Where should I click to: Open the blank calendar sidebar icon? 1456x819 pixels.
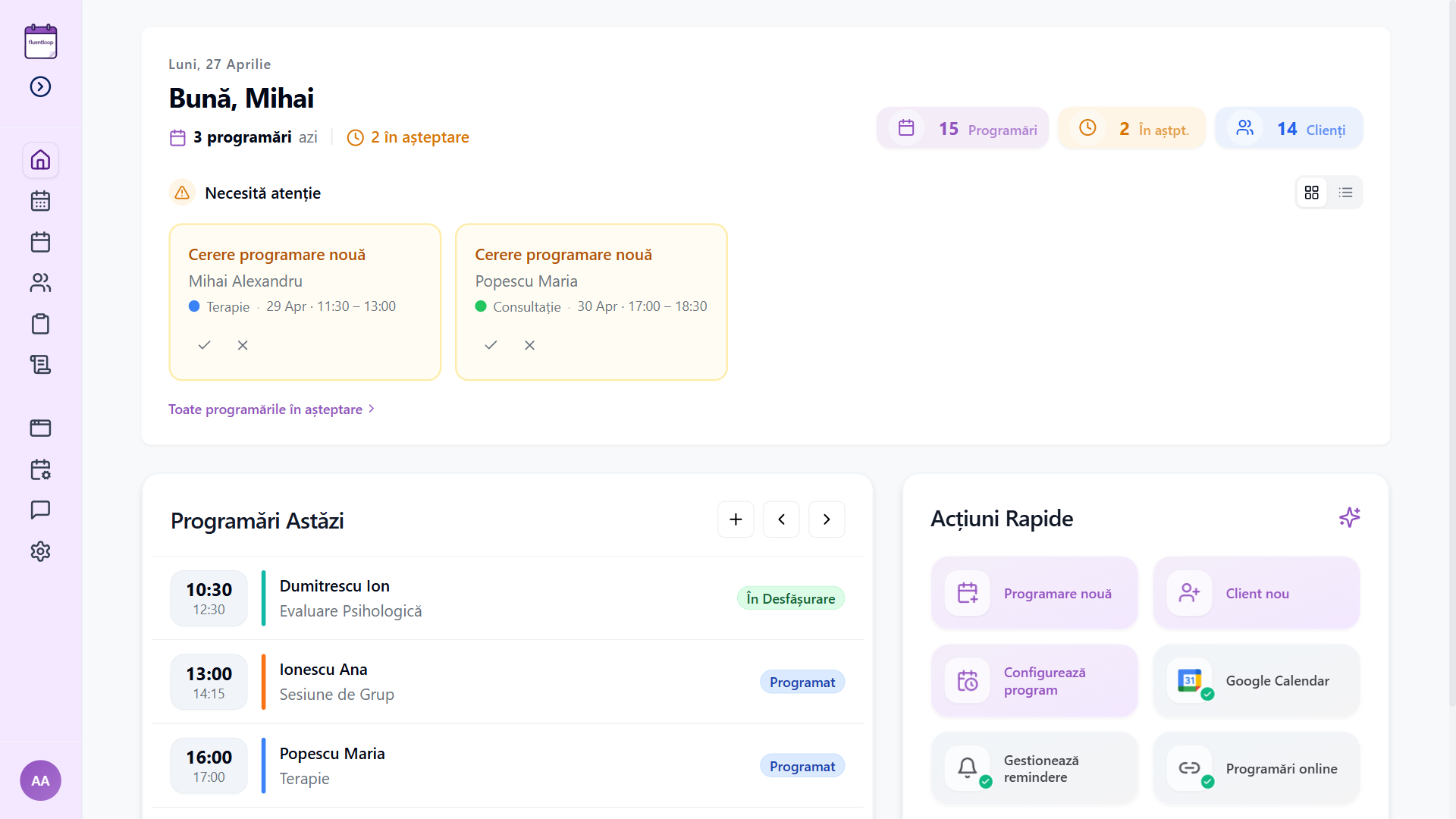click(40, 242)
